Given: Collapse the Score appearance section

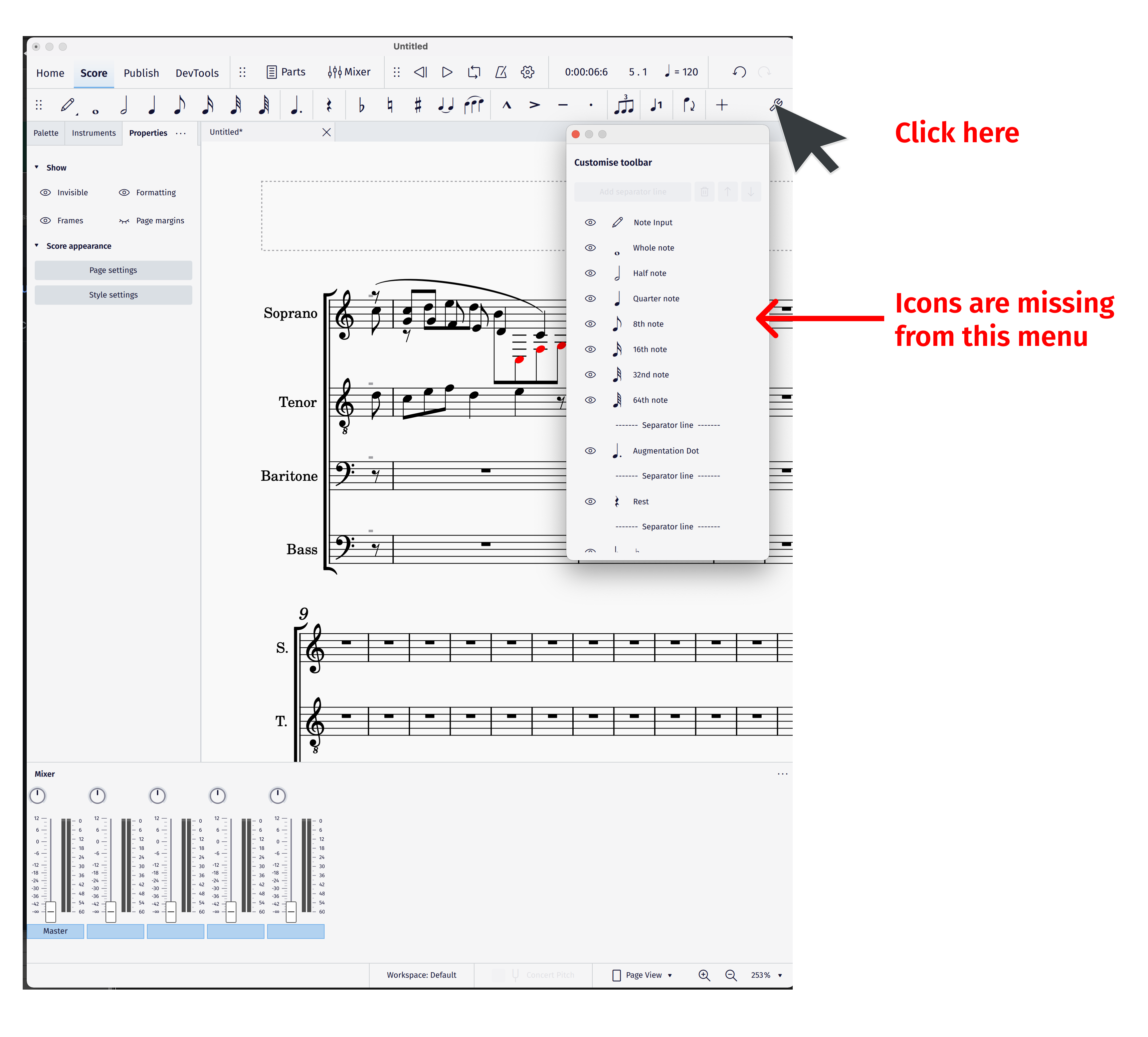Looking at the screenshot, I should click(37, 245).
